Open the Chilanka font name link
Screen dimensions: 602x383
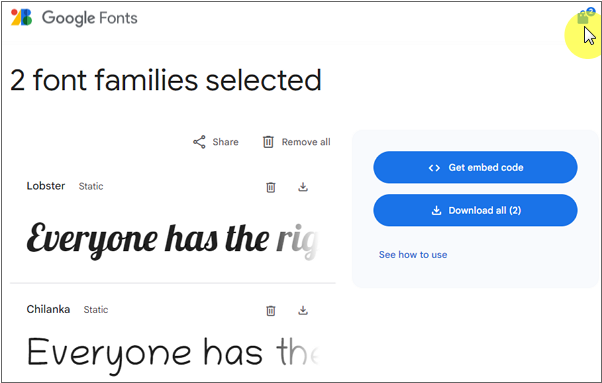click(48, 309)
